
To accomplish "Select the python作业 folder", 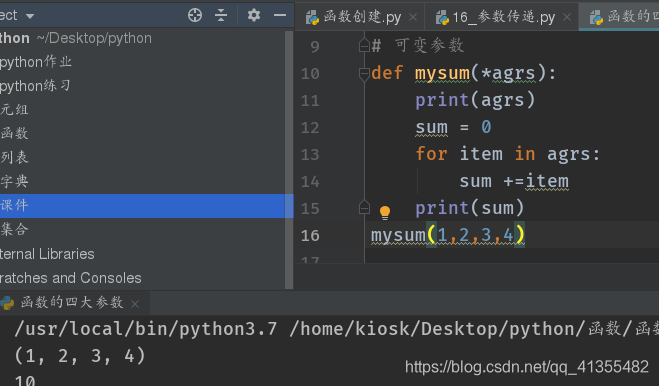I will 36,62.
